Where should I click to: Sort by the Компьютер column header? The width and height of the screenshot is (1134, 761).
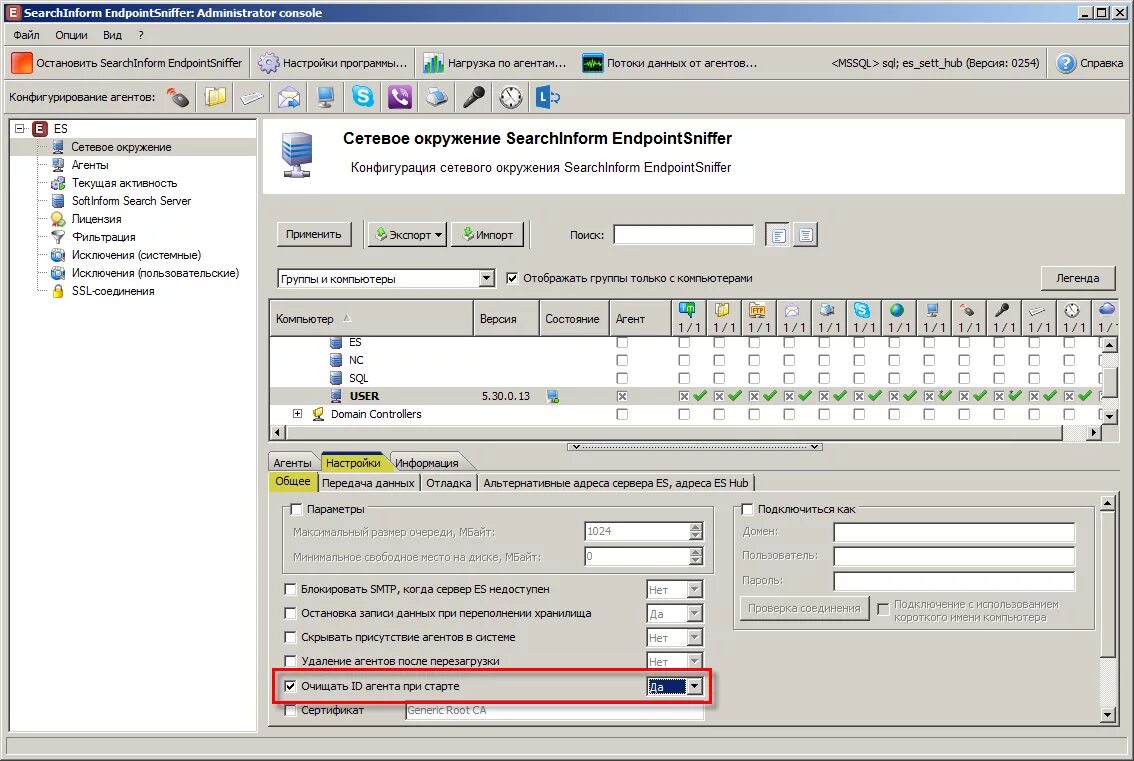click(371, 318)
